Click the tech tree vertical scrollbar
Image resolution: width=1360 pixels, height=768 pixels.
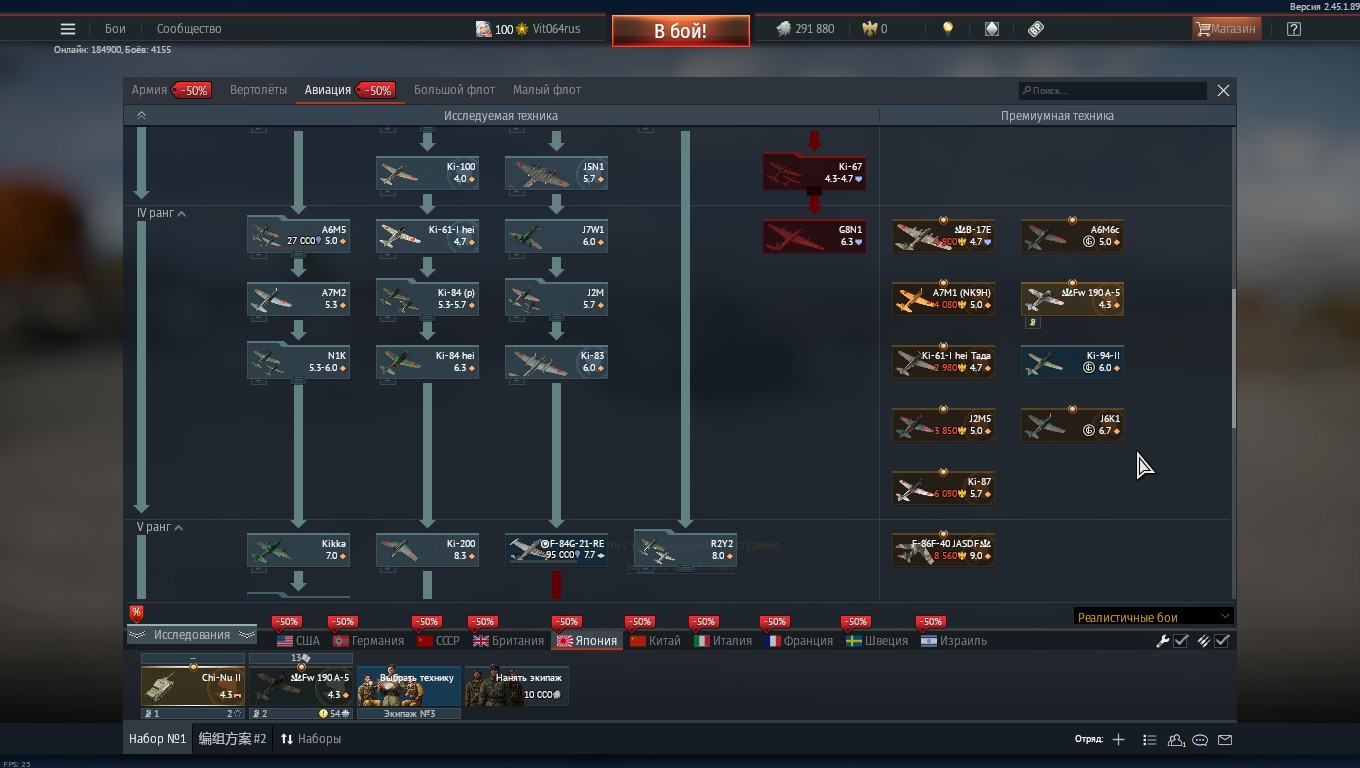tap(1234, 359)
